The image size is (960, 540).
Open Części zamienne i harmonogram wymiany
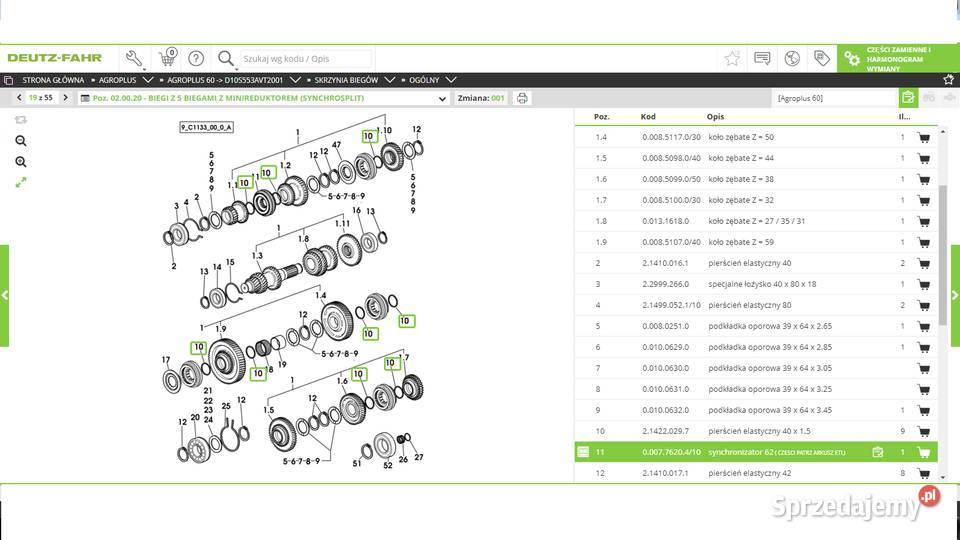(x=897, y=59)
